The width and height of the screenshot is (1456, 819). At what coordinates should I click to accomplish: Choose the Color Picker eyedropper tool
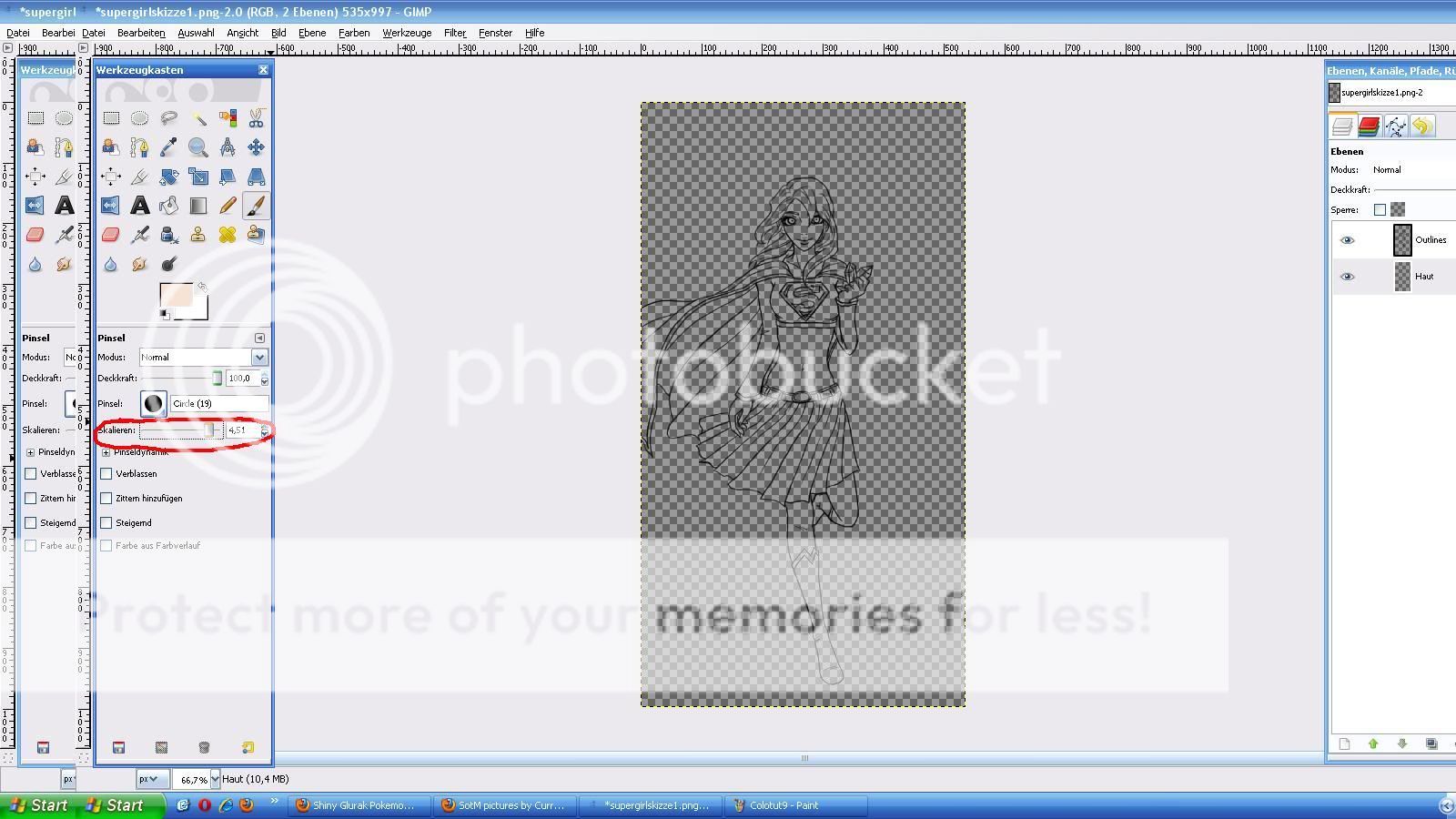(x=169, y=147)
